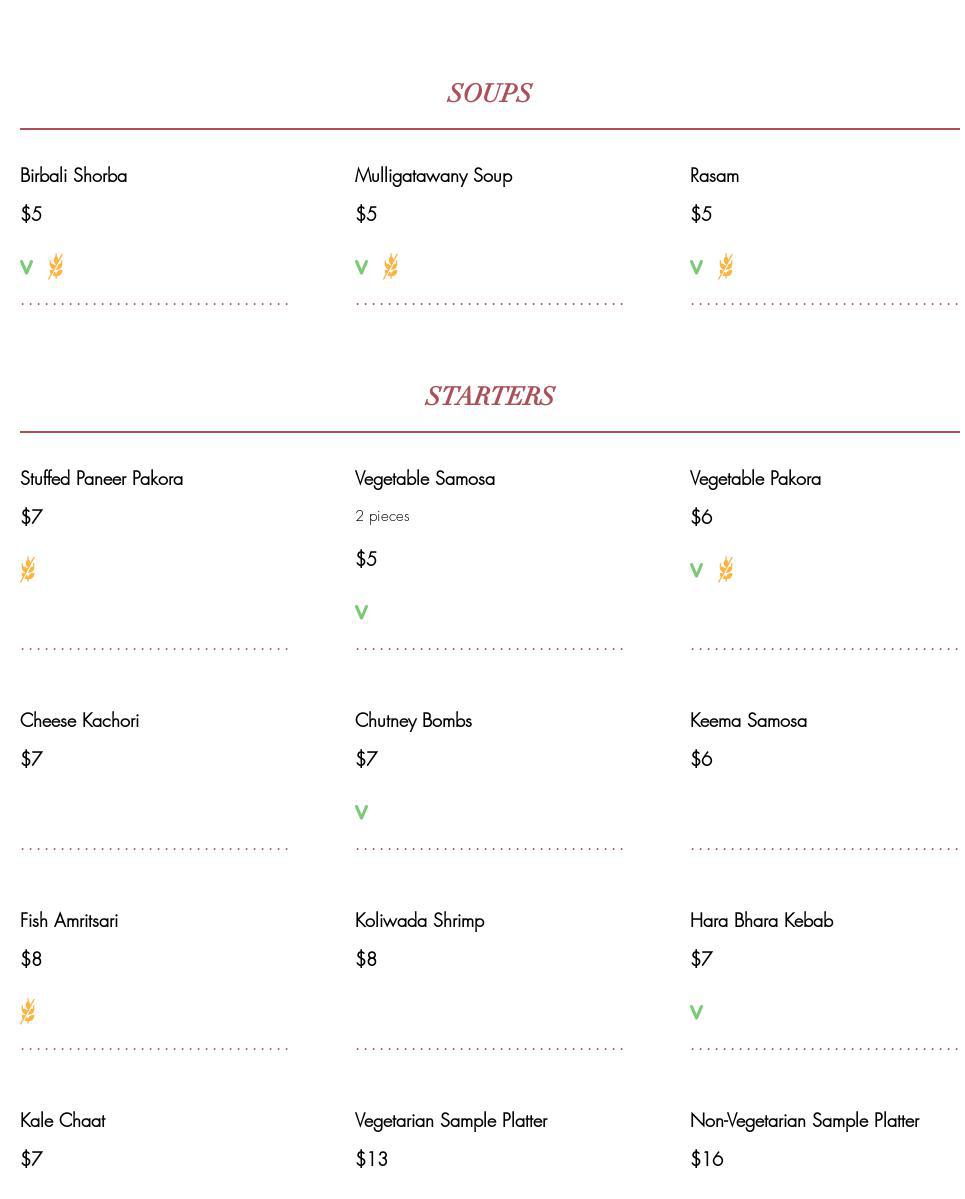The image size is (965, 1199).
Task: Select the Keema Samosa menu item
Action: tap(748, 721)
